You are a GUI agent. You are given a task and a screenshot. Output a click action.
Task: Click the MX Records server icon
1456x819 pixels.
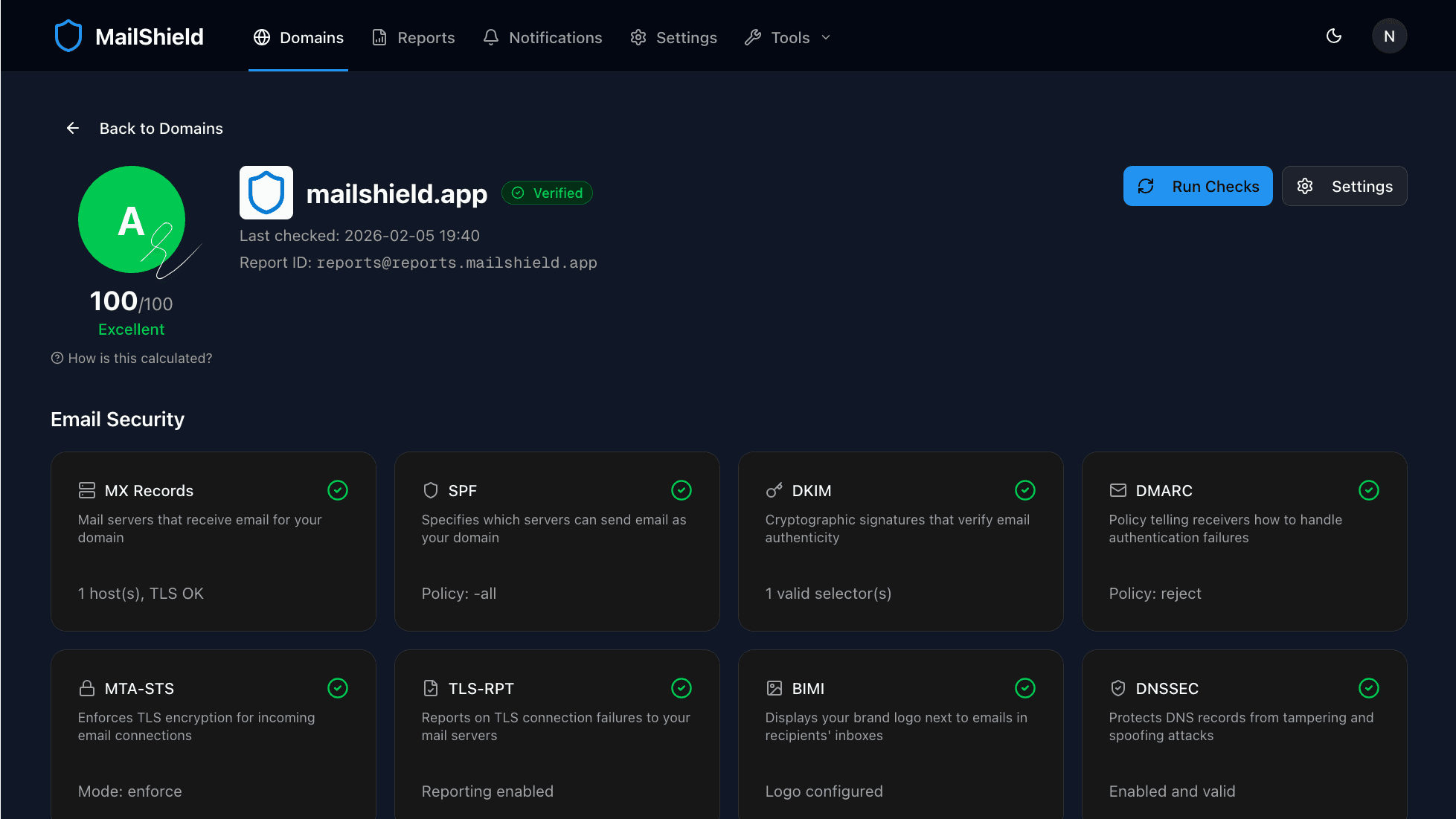click(87, 490)
